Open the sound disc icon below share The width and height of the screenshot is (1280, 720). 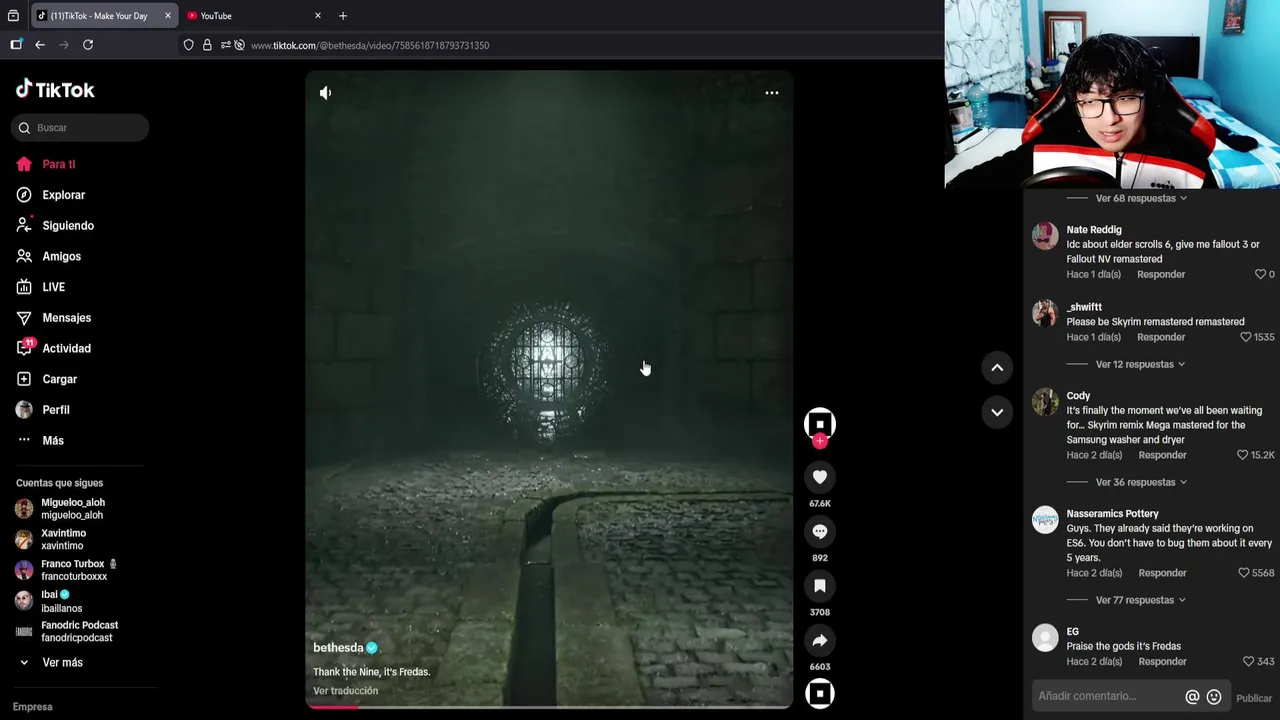pos(820,693)
